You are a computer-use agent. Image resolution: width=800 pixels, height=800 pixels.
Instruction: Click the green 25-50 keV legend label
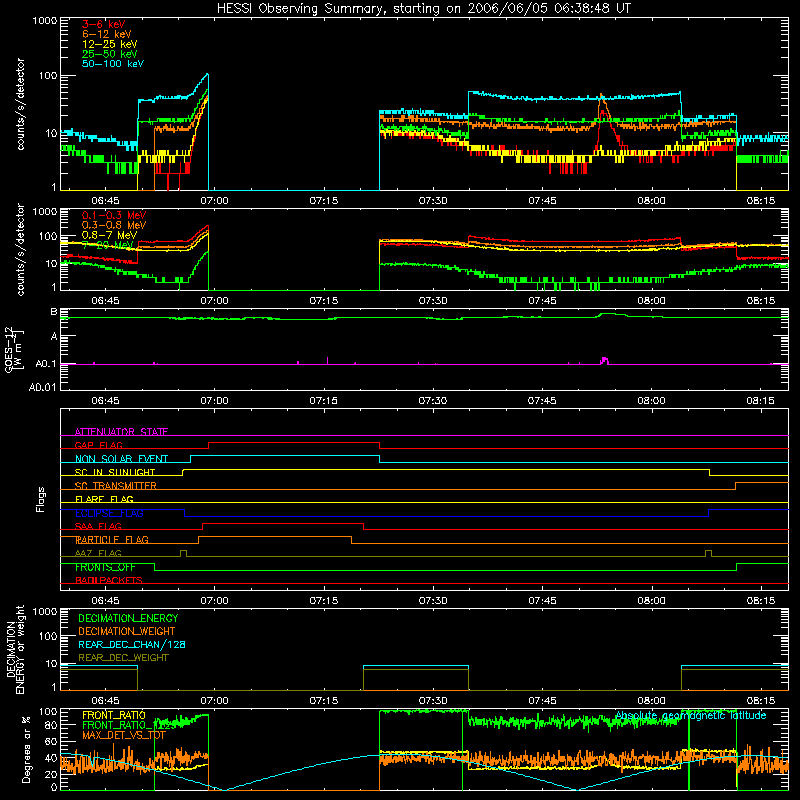110,54
